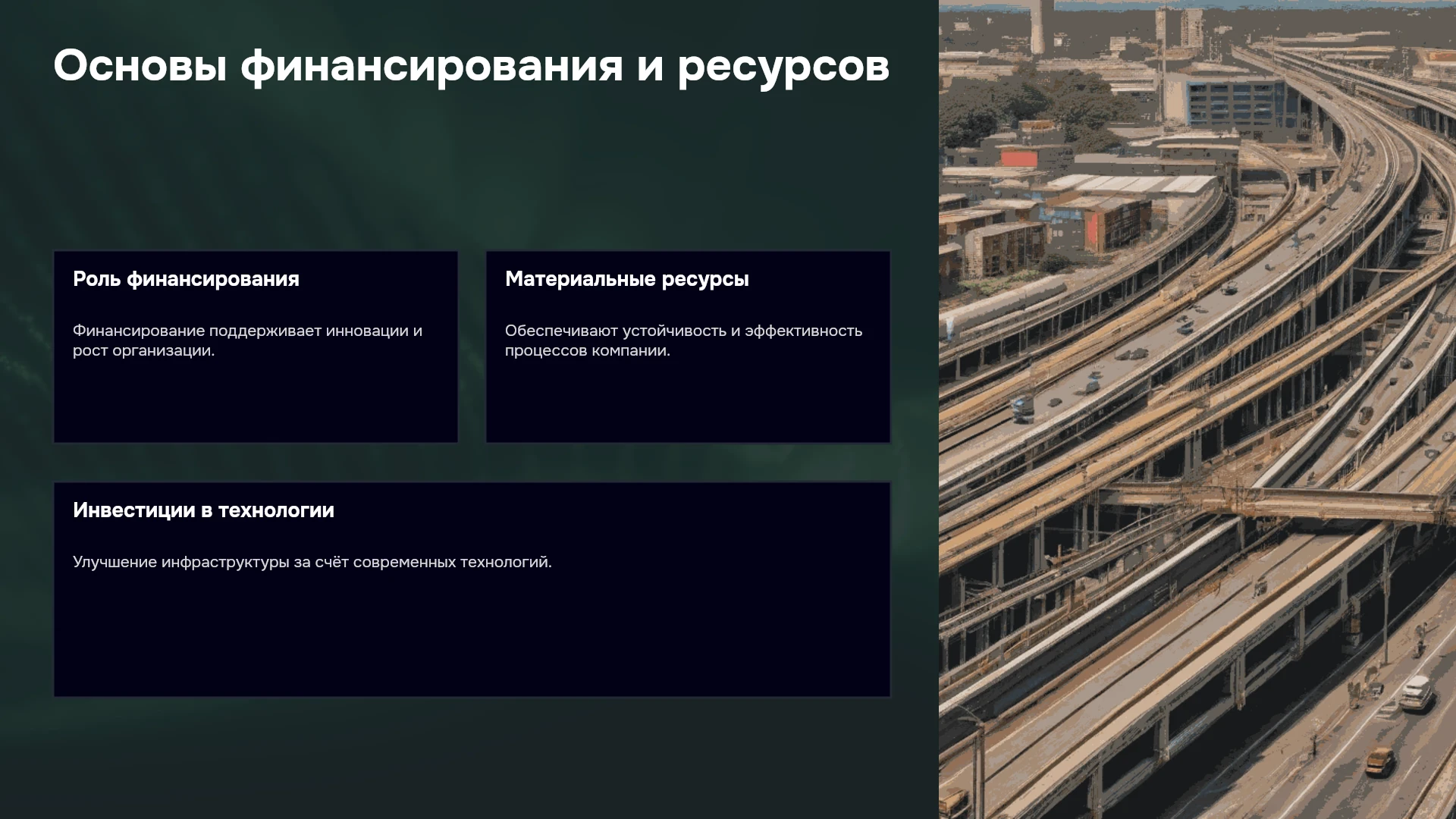Viewport: 1456px width, 819px height.
Task: Select the 'Роль финансирования' card heading
Action: [186, 279]
